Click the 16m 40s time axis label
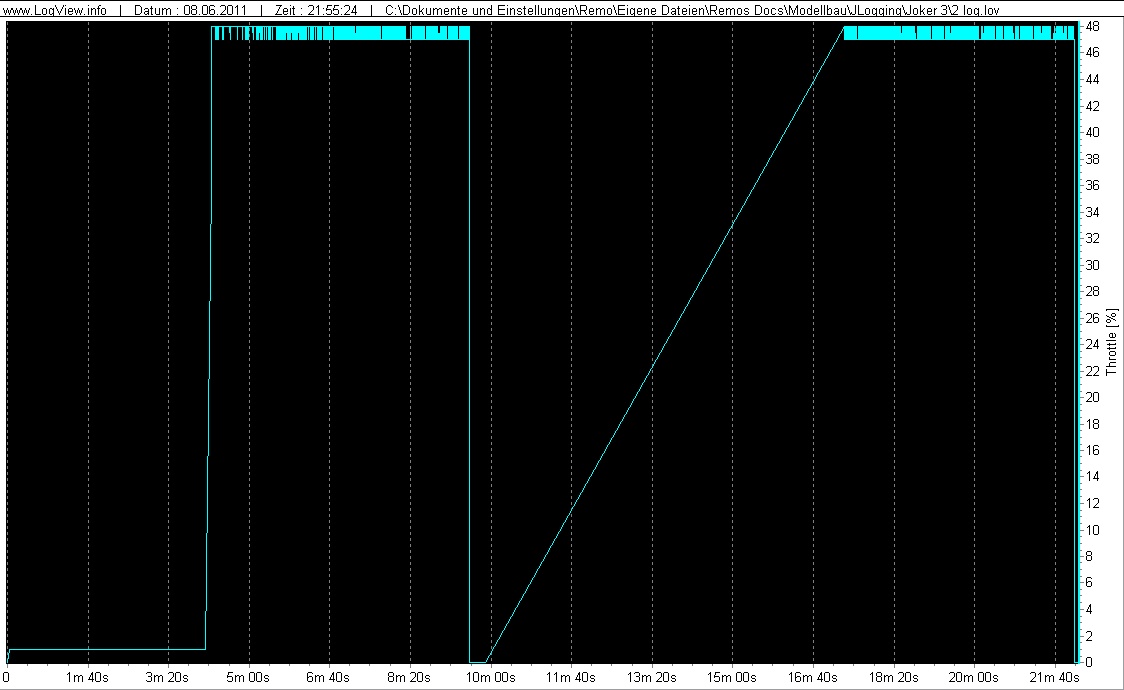This screenshot has width=1124, height=690. click(812, 677)
